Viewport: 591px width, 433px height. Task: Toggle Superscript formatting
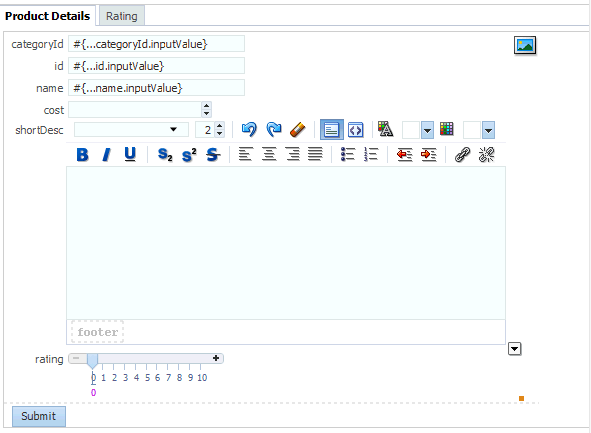point(189,155)
